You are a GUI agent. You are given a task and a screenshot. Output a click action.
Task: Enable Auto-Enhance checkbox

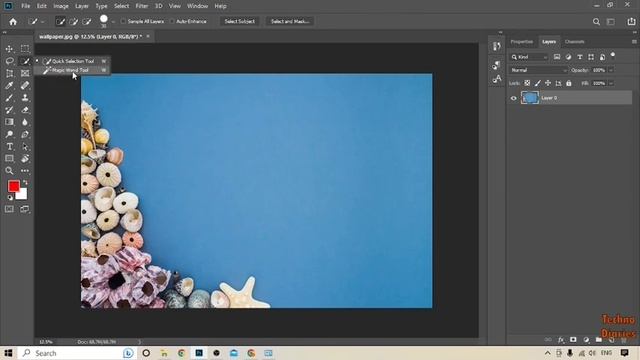coord(172,21)
